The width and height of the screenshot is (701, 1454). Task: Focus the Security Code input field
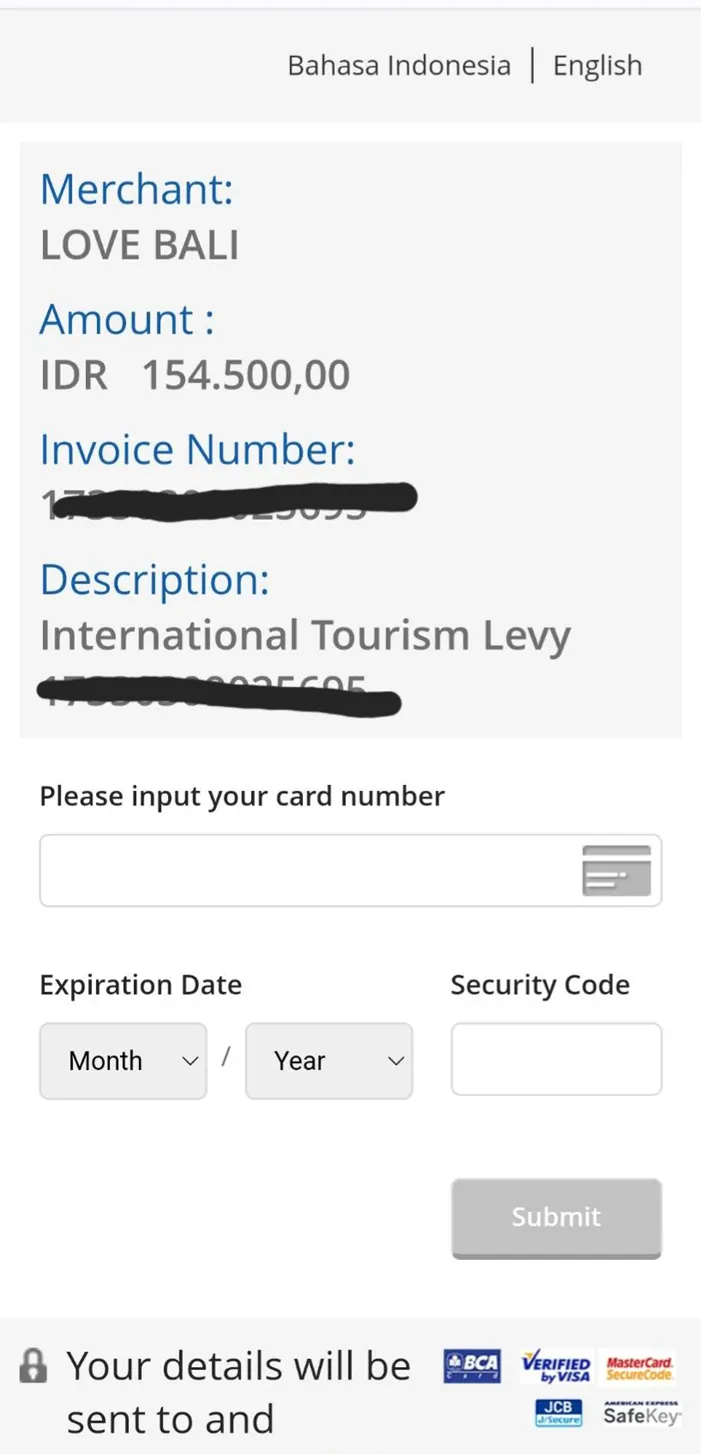(x=556, y=1059)
